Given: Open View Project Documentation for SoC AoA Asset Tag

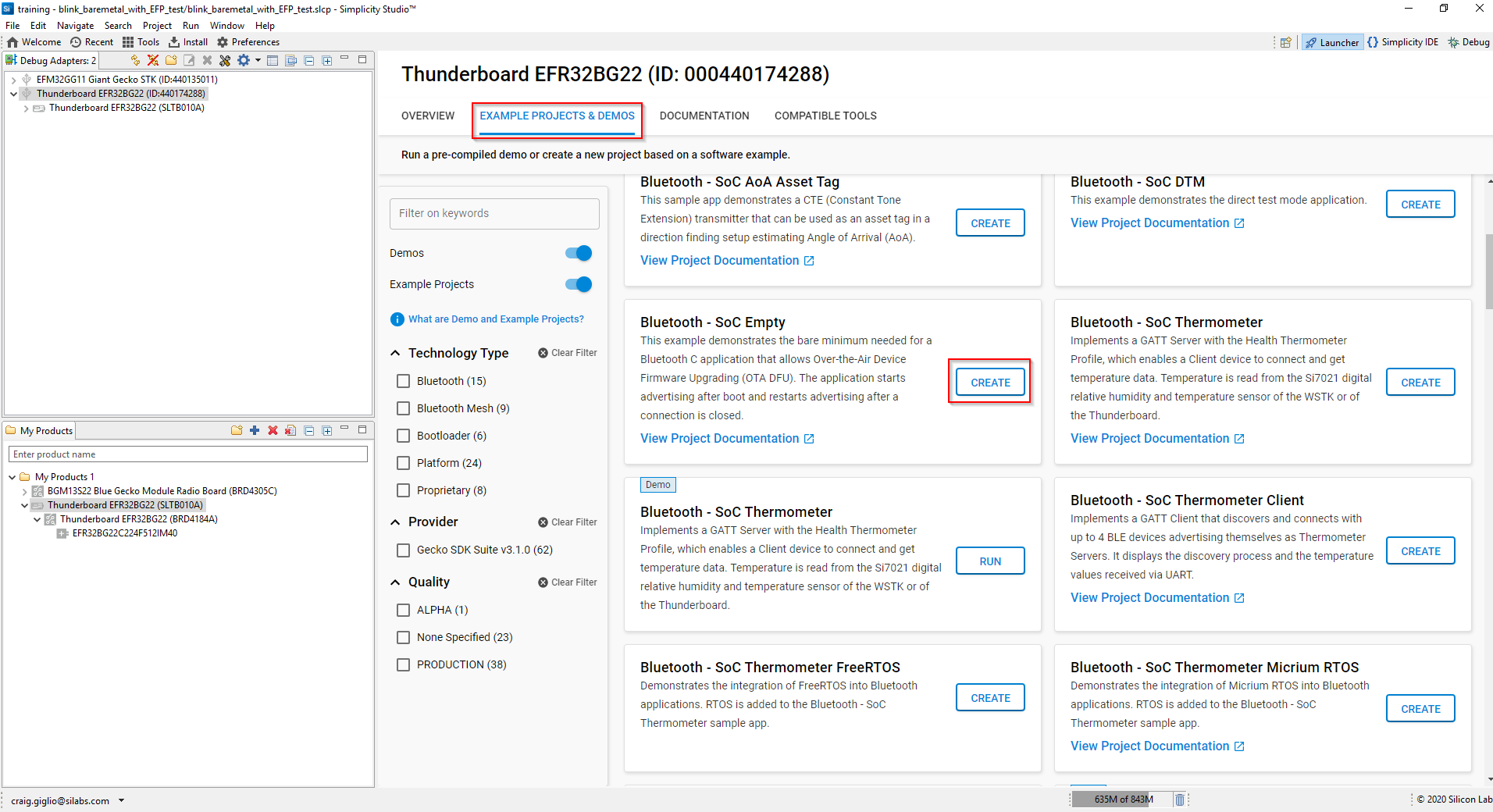Looking at the screenshot, I should point(727,261).
